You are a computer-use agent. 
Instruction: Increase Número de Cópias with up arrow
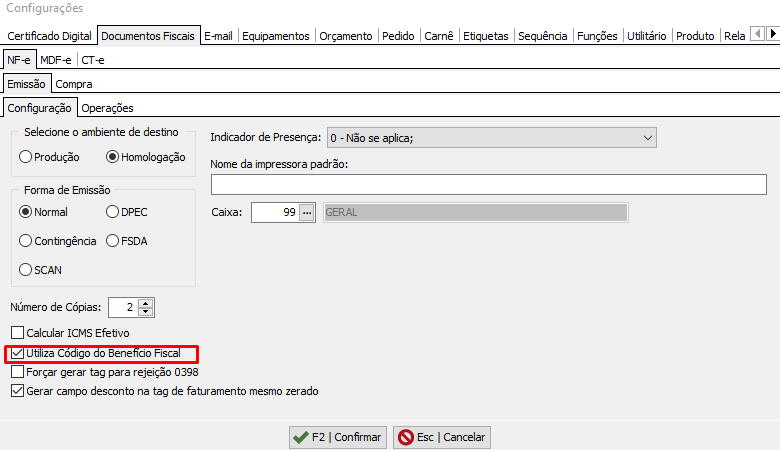click(x=146, y=303)
